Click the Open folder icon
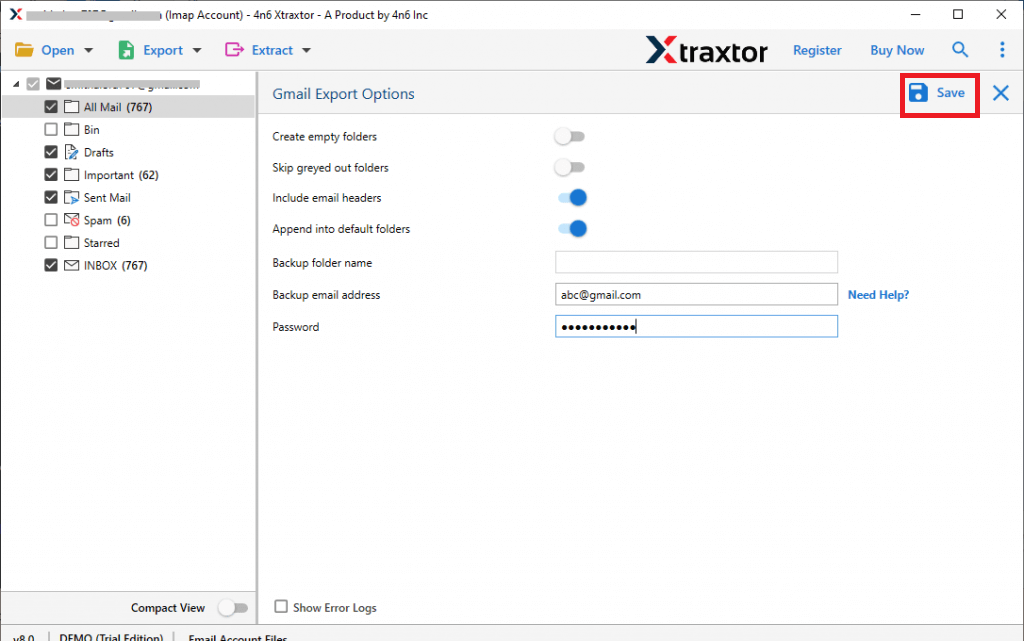This screenshot has width=1024, height=641. [x=24, y=50]
